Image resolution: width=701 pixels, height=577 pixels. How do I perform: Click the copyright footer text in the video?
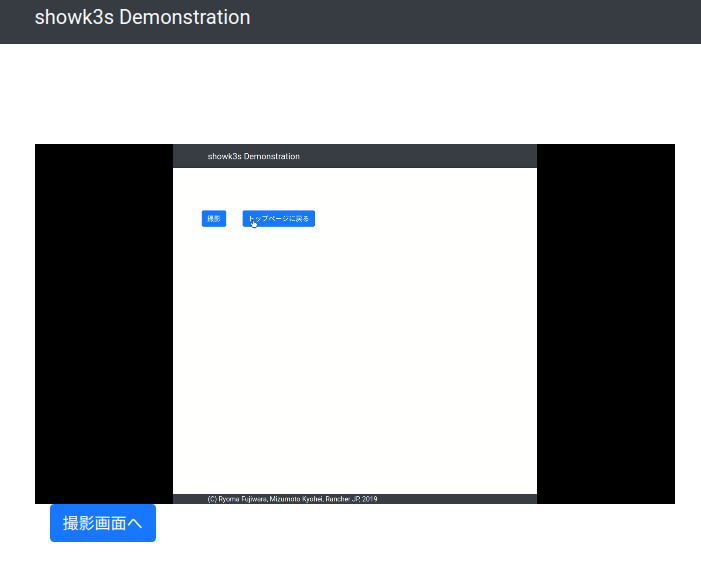pos(292,498)
